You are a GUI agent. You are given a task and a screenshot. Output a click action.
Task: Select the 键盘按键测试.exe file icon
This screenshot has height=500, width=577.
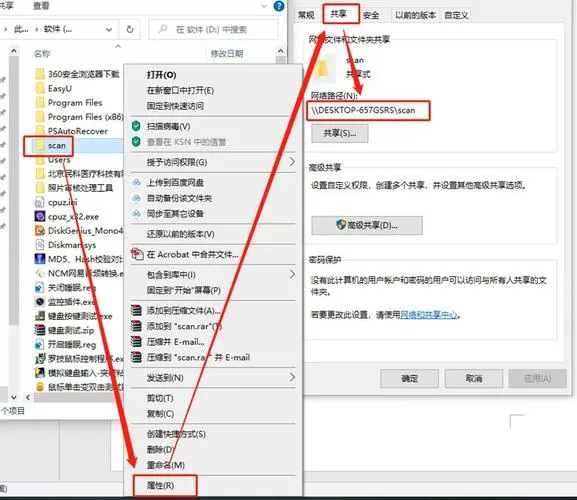tap(40, 316)
